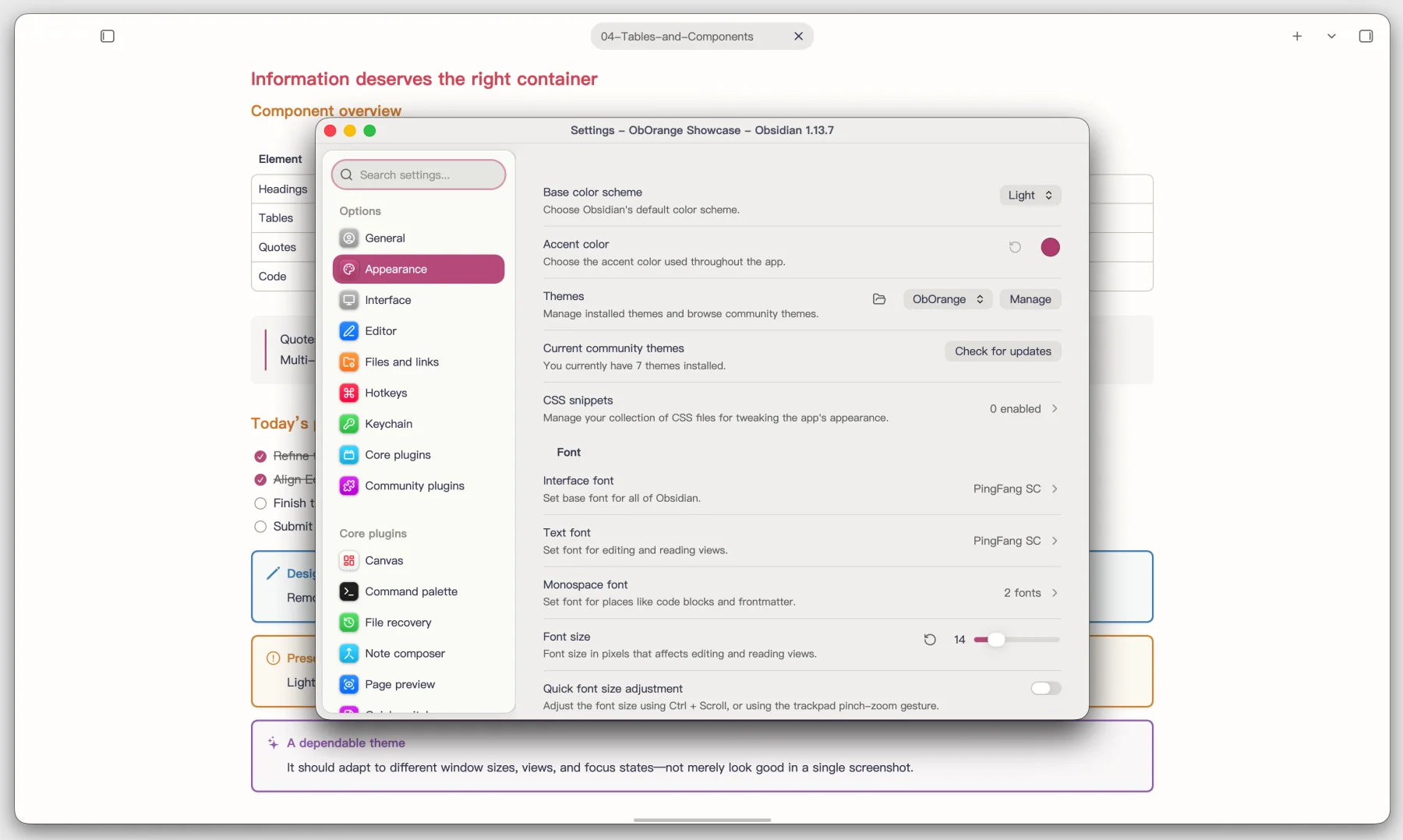This screenshot has width=1403, height=840.
Task: Click the warning icon on the orange callout
Action: pyautogui.click(x=273, y=658)
